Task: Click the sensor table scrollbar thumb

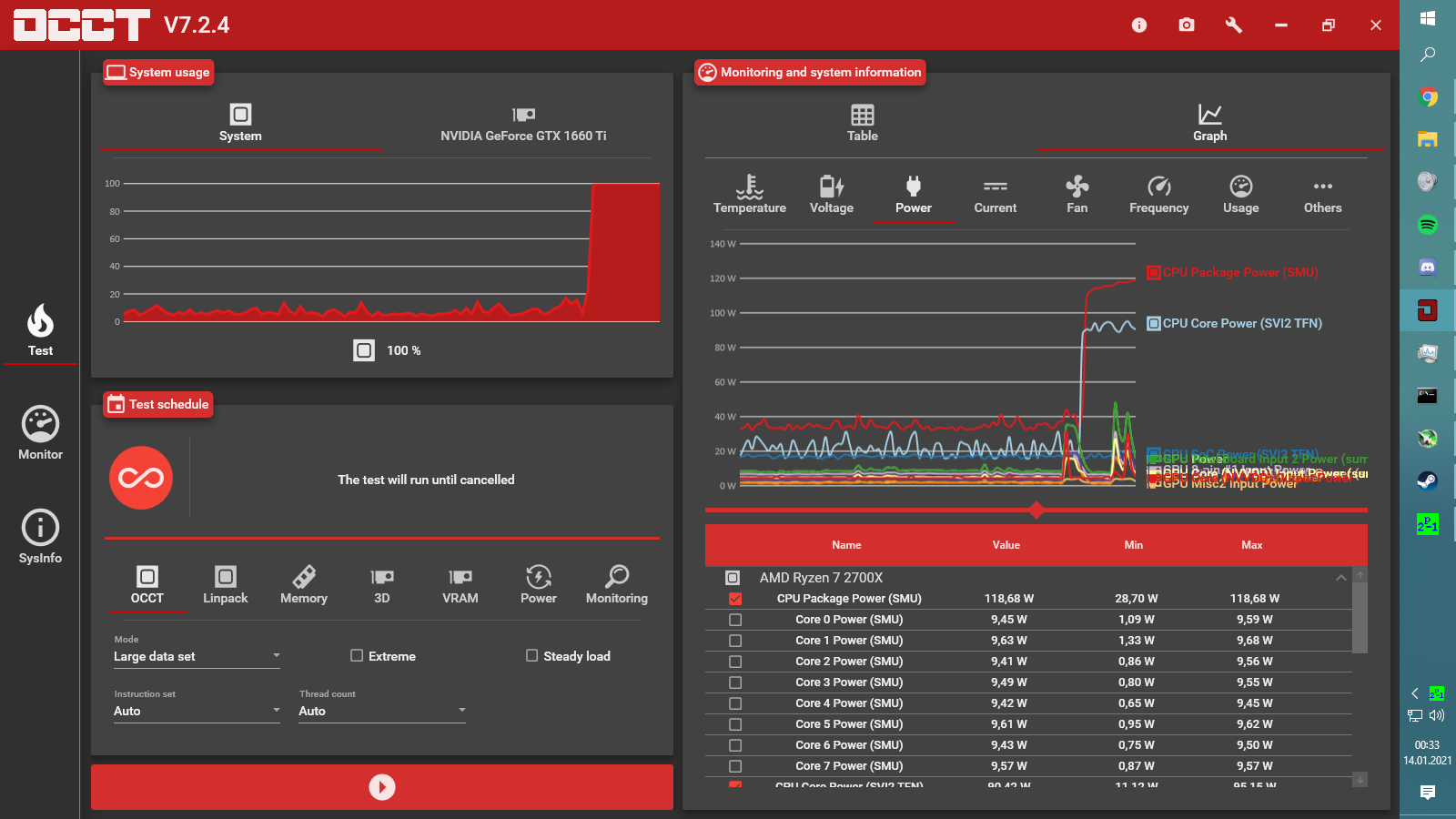Action: pyautogui.click(x=1360, y=618)
